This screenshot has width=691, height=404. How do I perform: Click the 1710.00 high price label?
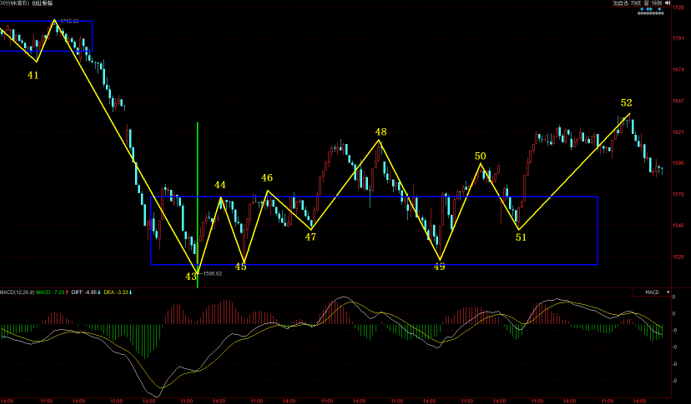(69, 20)
